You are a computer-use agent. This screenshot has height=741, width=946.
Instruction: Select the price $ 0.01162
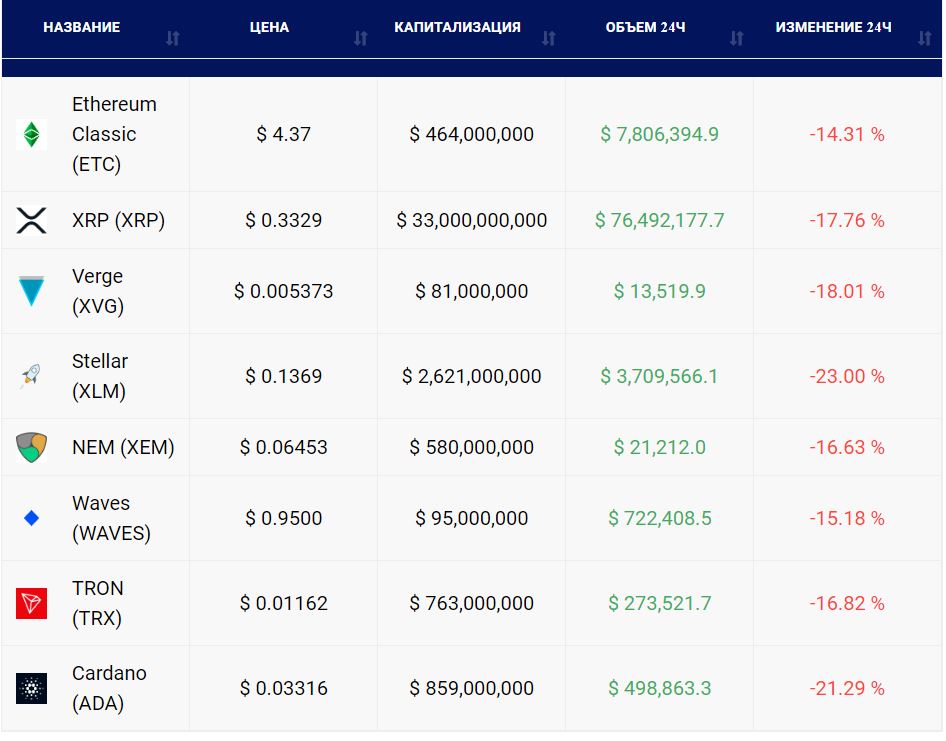click(284, 603)
